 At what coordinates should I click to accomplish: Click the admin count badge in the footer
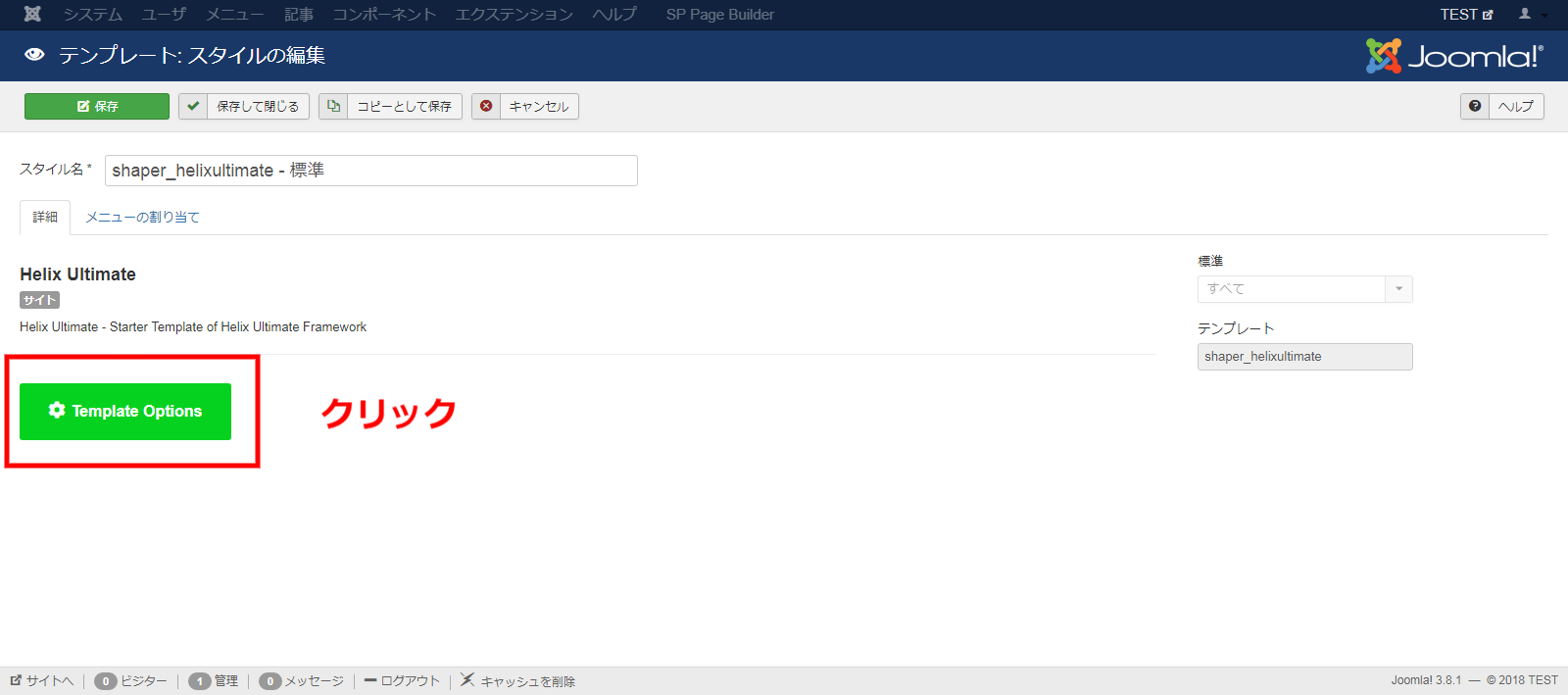[200, 681]
